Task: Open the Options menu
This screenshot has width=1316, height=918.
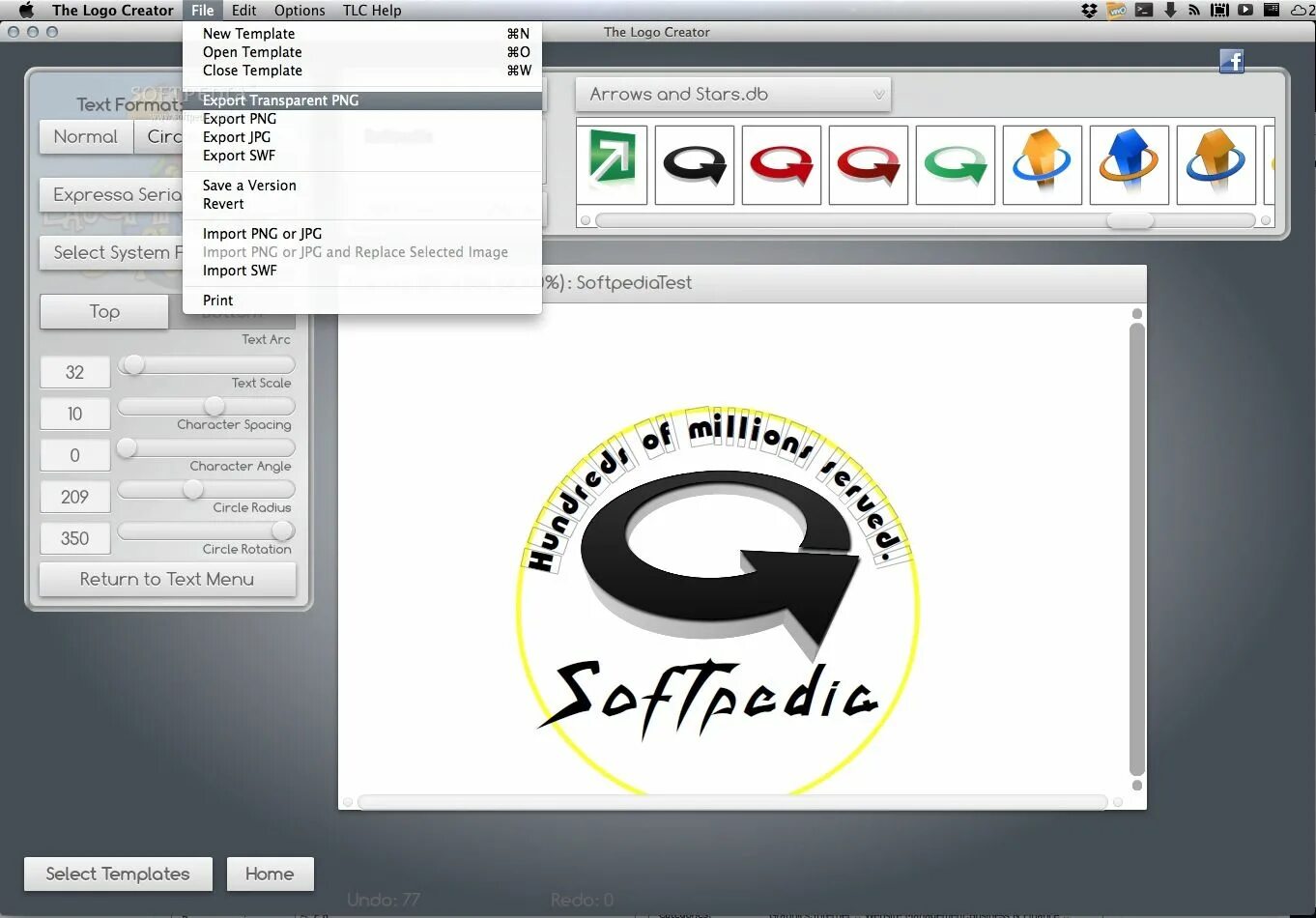Action: (300, 10)
